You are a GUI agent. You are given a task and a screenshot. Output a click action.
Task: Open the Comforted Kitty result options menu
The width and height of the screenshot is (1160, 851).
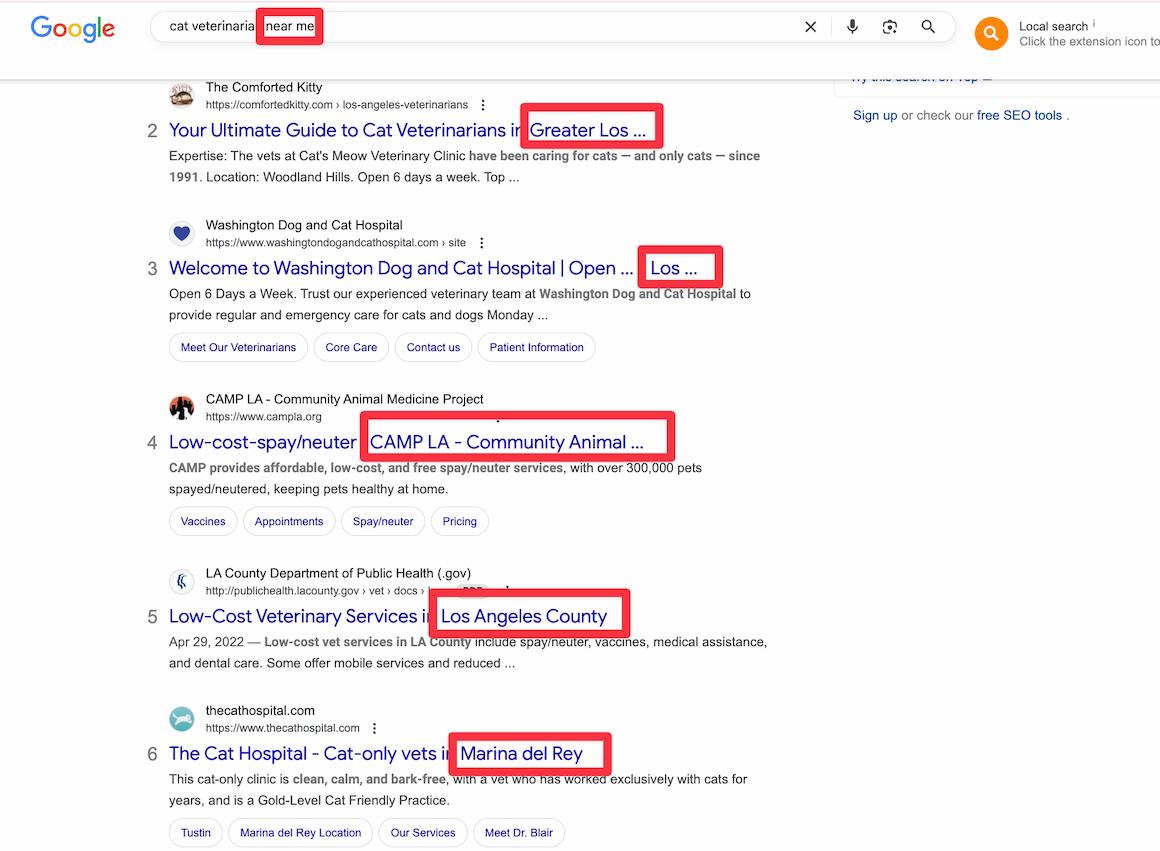pos(483,105)
